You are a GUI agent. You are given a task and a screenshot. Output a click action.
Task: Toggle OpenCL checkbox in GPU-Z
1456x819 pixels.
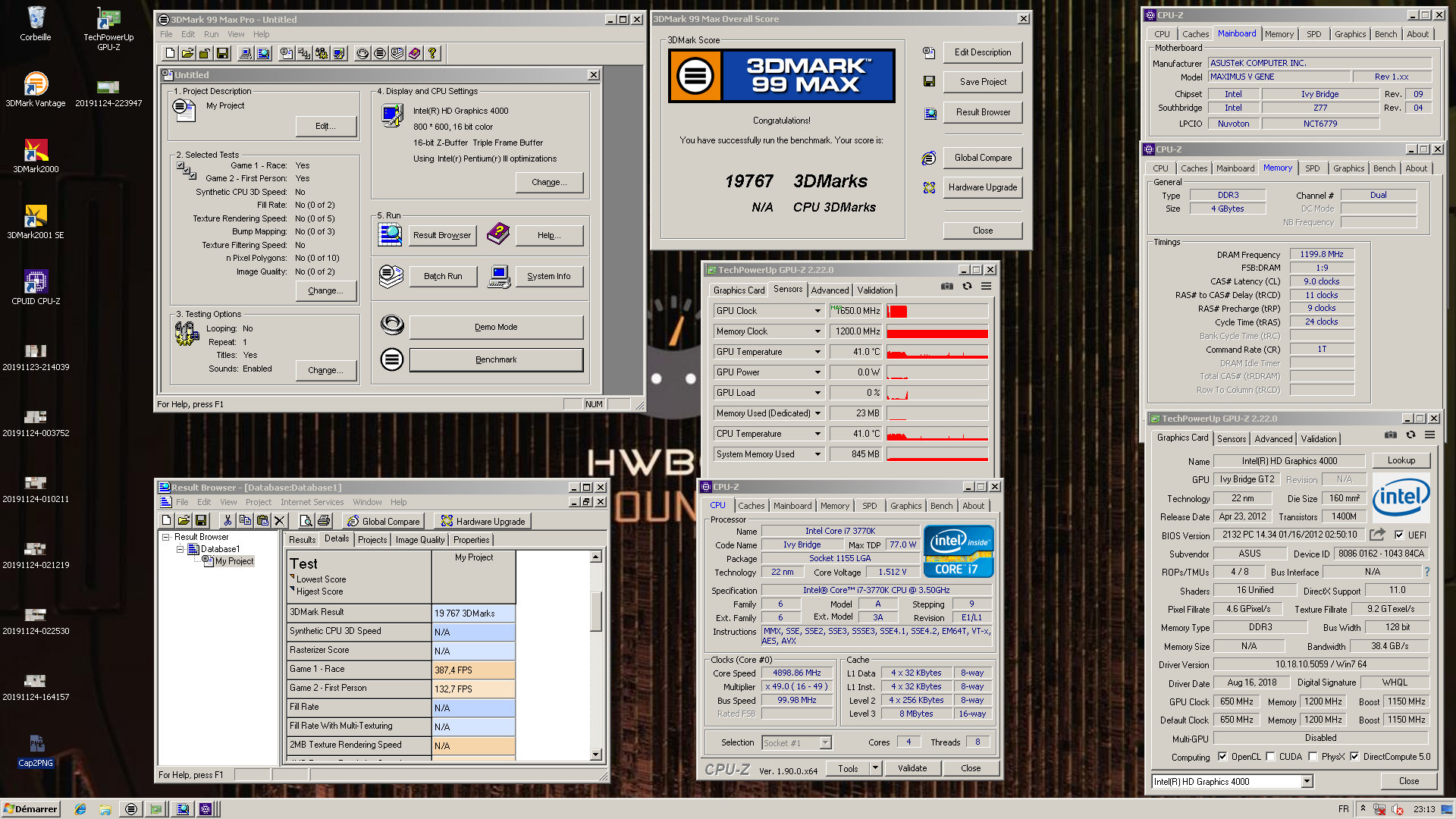click(x=1222, y=756)
